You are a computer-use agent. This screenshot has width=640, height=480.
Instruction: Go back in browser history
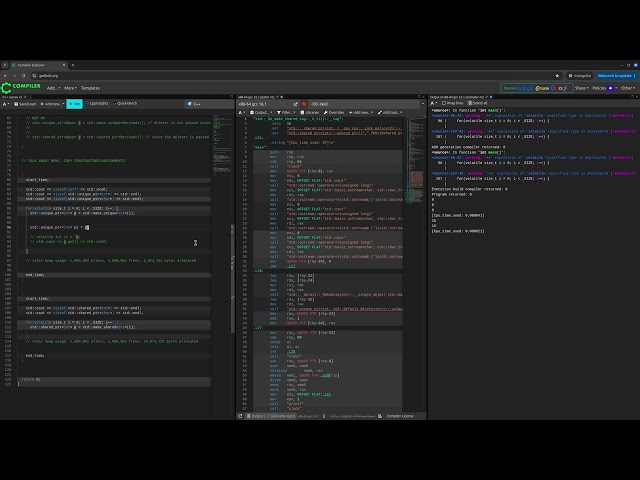5,76
